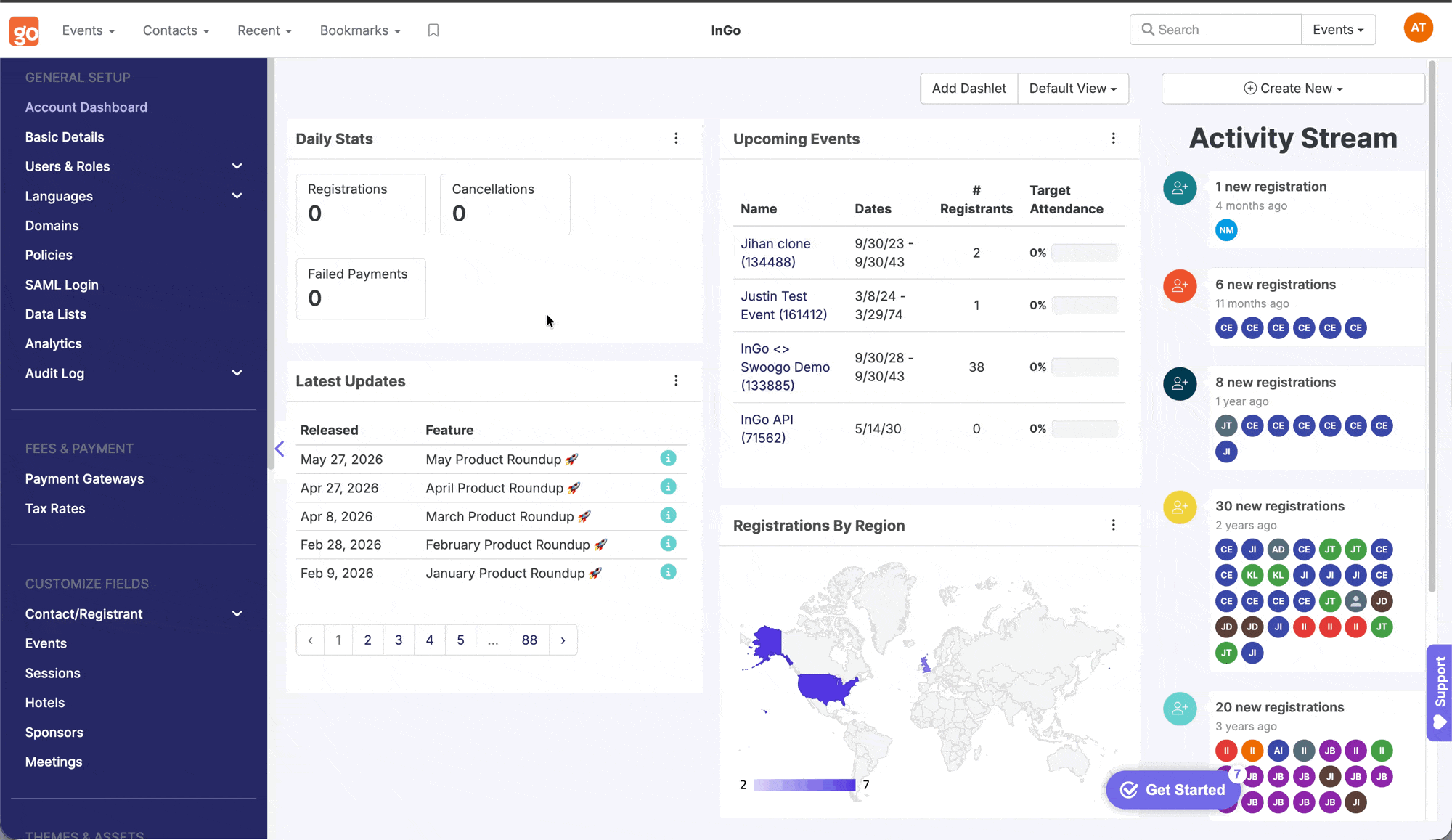Click info icon for May Product Roundup
Screen dimensions: 1452x840
click(668, 459)
